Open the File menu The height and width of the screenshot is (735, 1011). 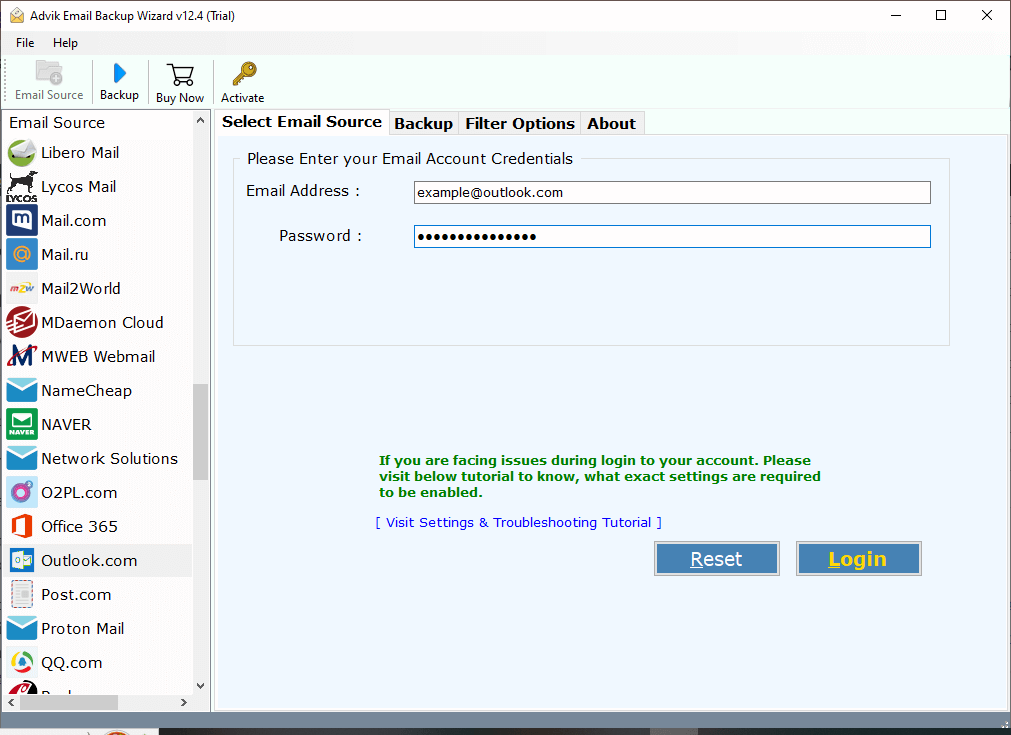click(25, 43)
